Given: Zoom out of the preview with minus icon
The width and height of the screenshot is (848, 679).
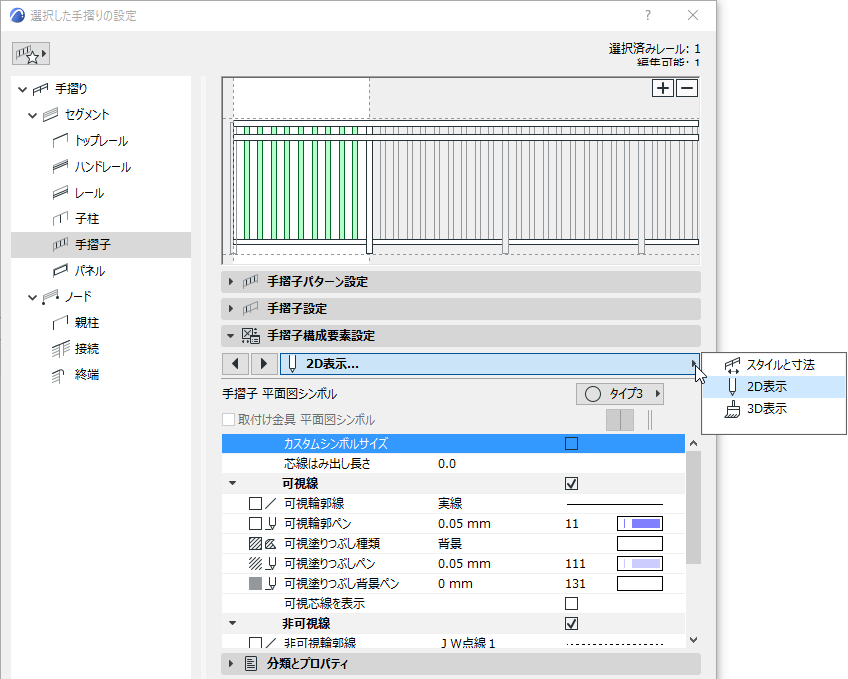Looking at the screenshot, I should (685, 88).
